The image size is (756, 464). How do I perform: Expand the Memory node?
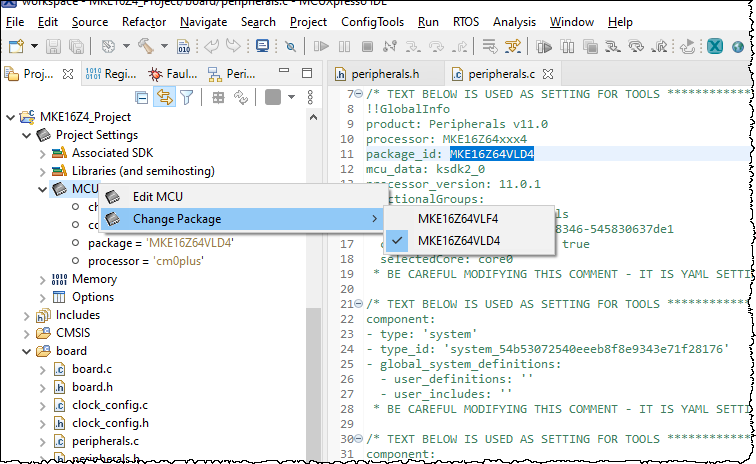42,280
